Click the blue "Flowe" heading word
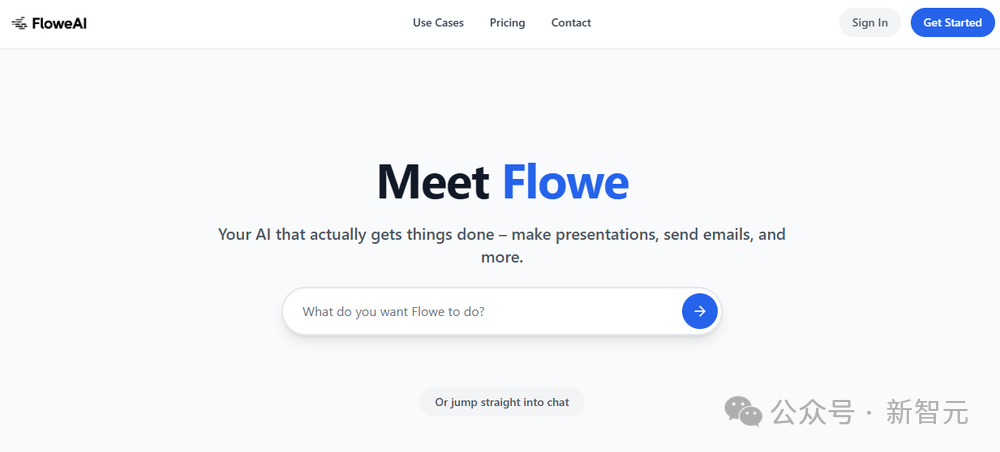The height and width of the screenshot is (452, 1000). tap(566, 182)
